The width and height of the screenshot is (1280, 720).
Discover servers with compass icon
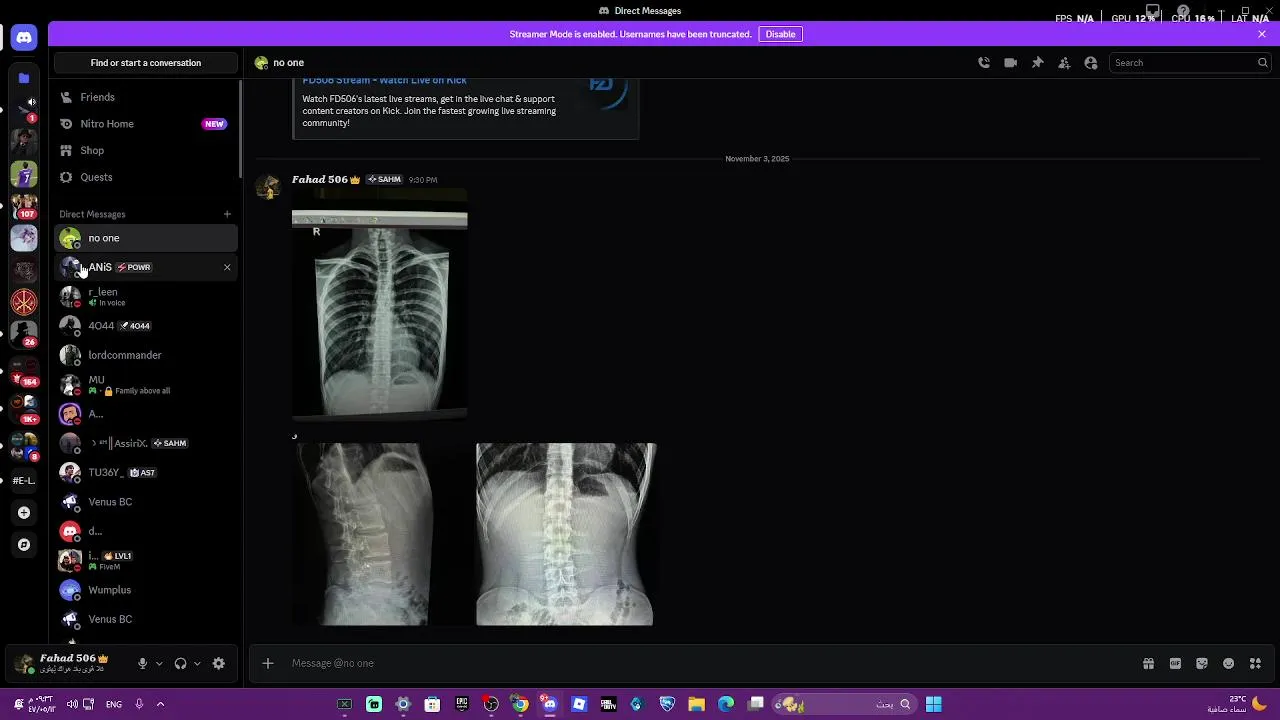[x=24, y=545]
